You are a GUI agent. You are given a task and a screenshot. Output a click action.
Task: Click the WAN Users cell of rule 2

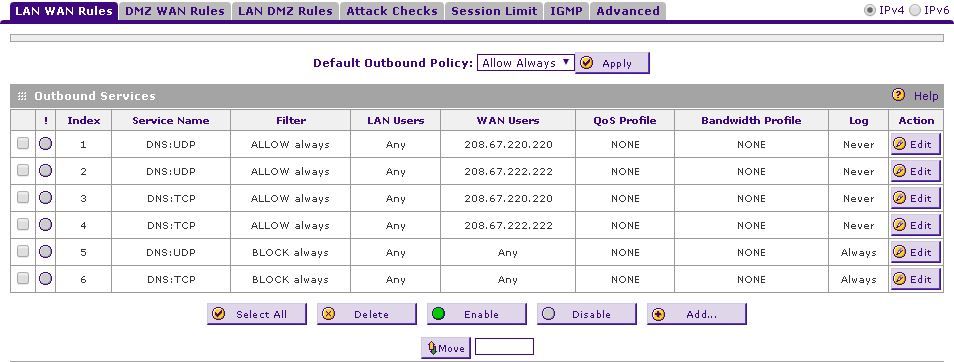(508, 172)
